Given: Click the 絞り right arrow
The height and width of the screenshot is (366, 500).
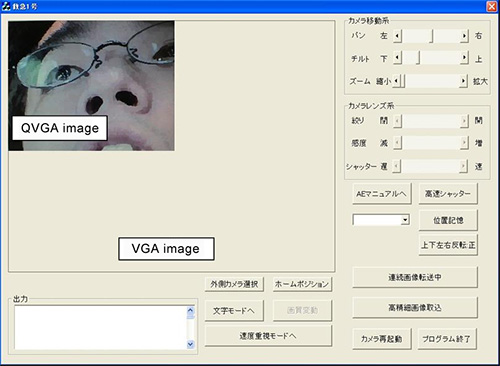Looking at the screenshot, I should pos(464,121).
